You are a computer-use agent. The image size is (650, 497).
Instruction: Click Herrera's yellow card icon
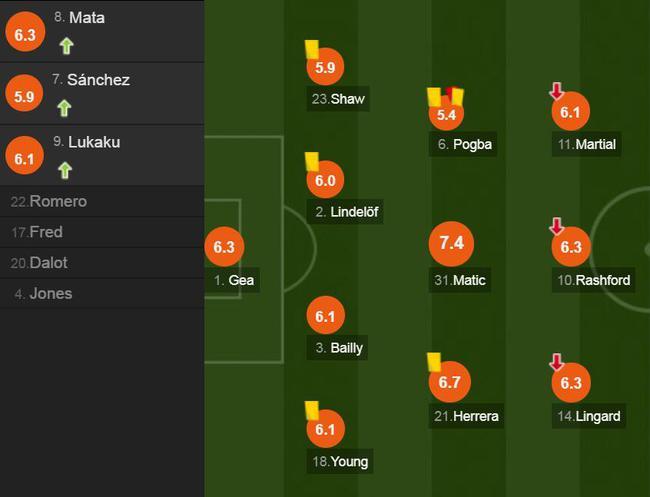coord(434,362)
